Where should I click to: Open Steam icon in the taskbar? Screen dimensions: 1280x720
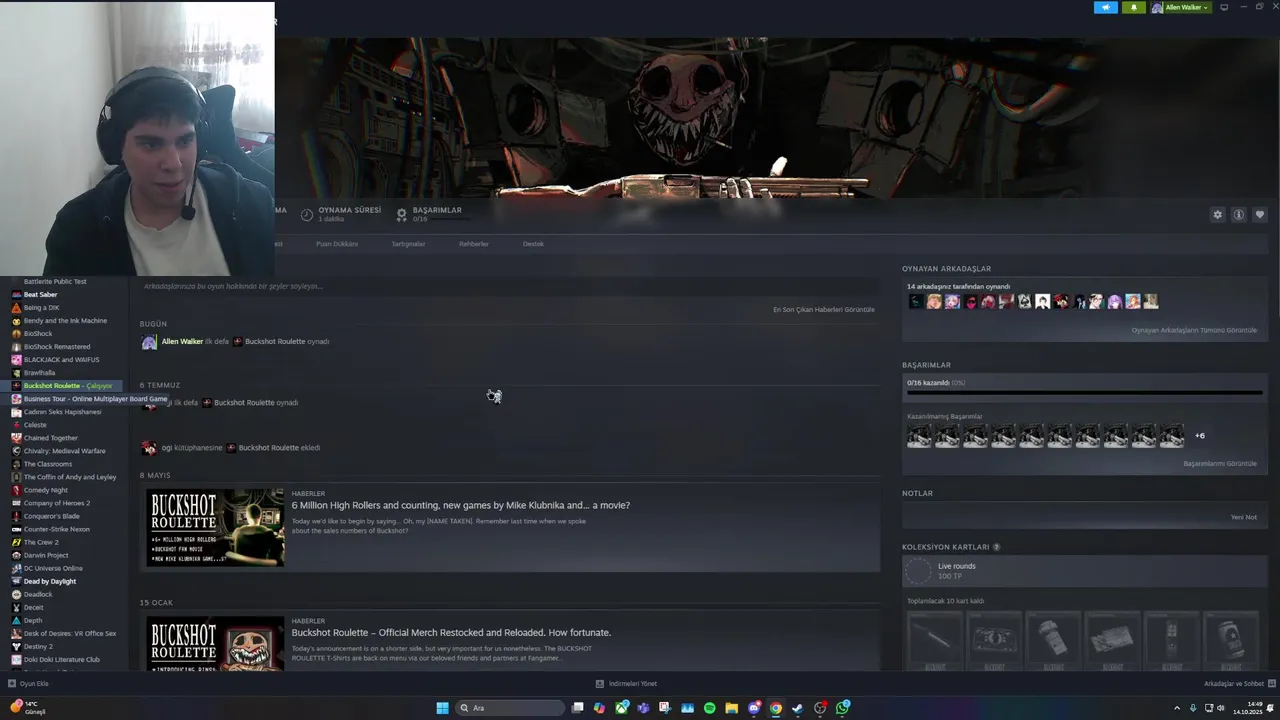click(x=797, y=708)
